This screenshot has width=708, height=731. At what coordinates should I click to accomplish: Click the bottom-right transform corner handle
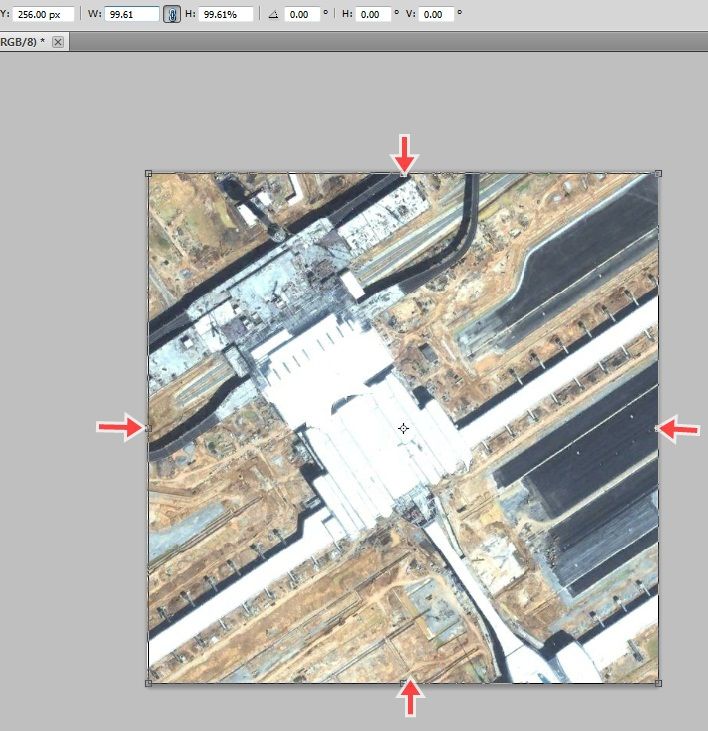coord(658,683)
